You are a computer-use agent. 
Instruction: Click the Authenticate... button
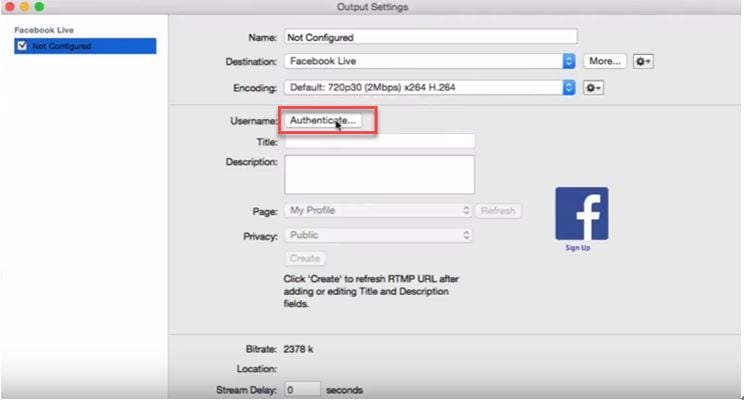point(323,121)
